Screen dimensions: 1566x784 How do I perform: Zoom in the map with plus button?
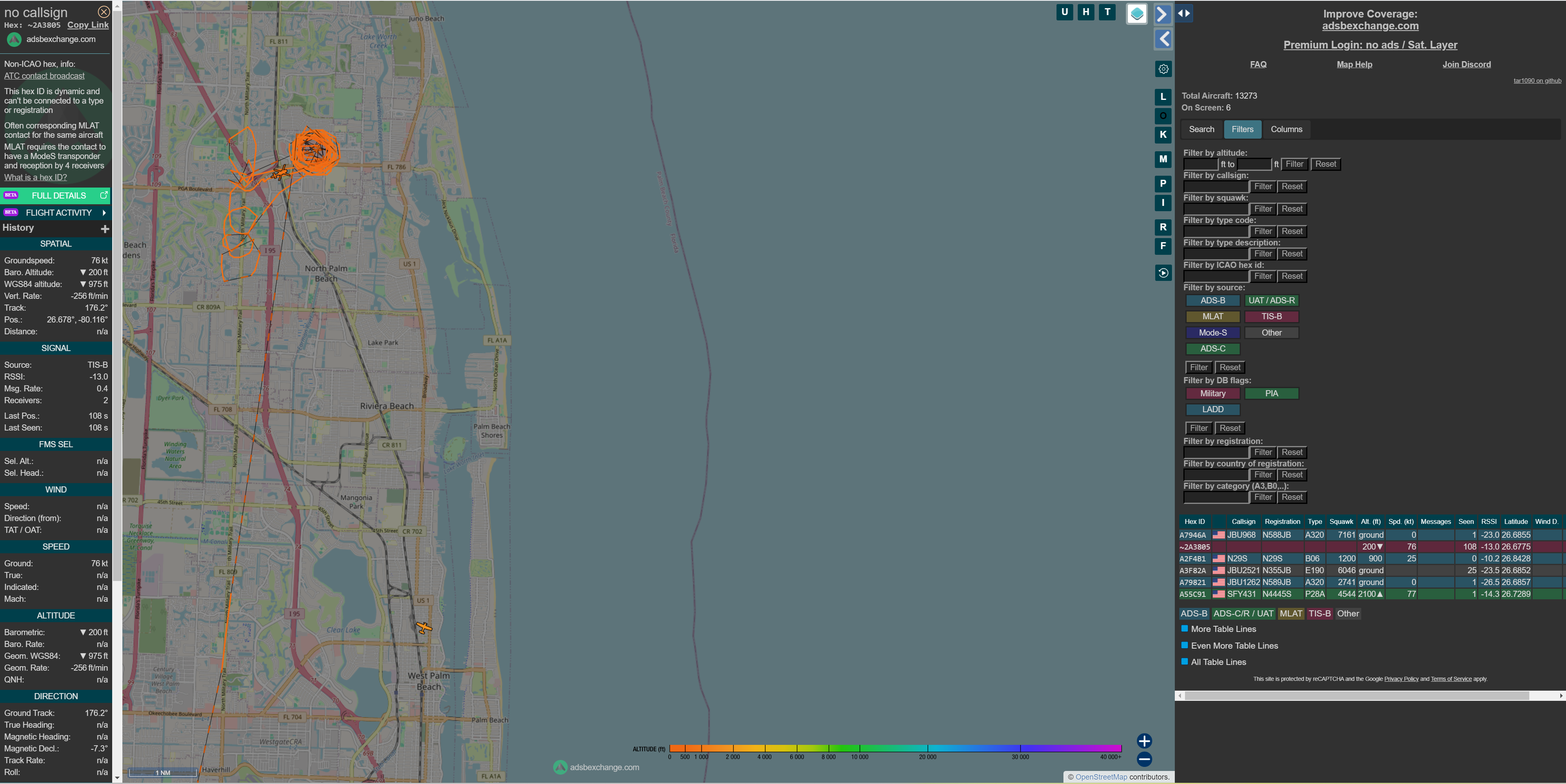point(1144,741)
